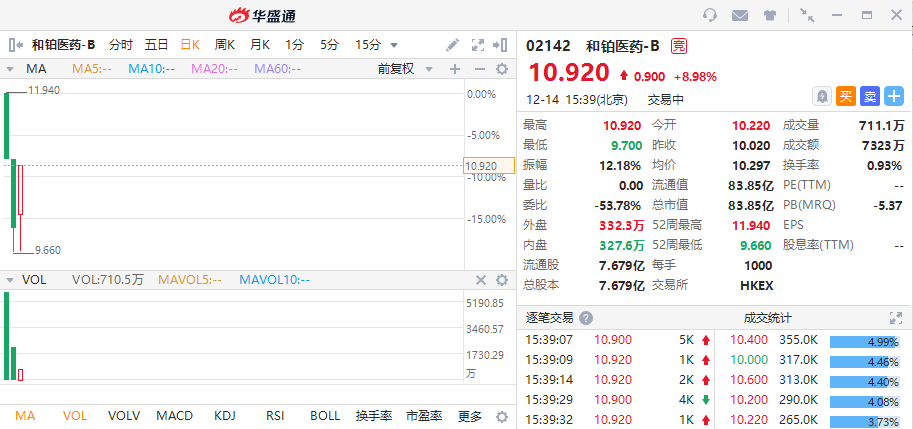Close the VOL indicator panel
The height and width of the screenshot is (429, 913).
[481, 280]
